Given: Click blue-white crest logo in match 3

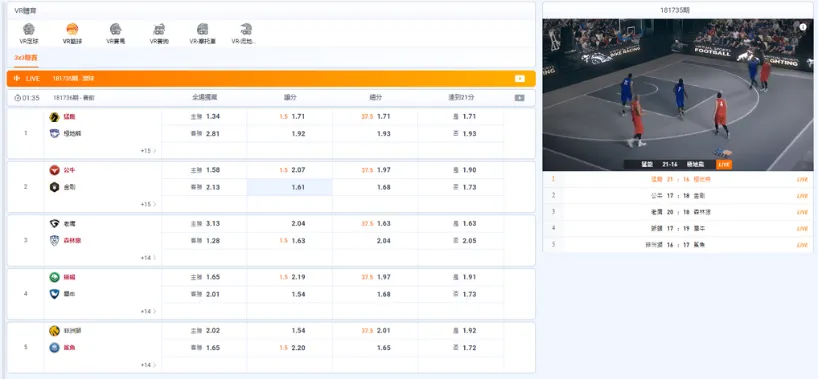Looking at the screenshot, I should (x=54, y=241).
